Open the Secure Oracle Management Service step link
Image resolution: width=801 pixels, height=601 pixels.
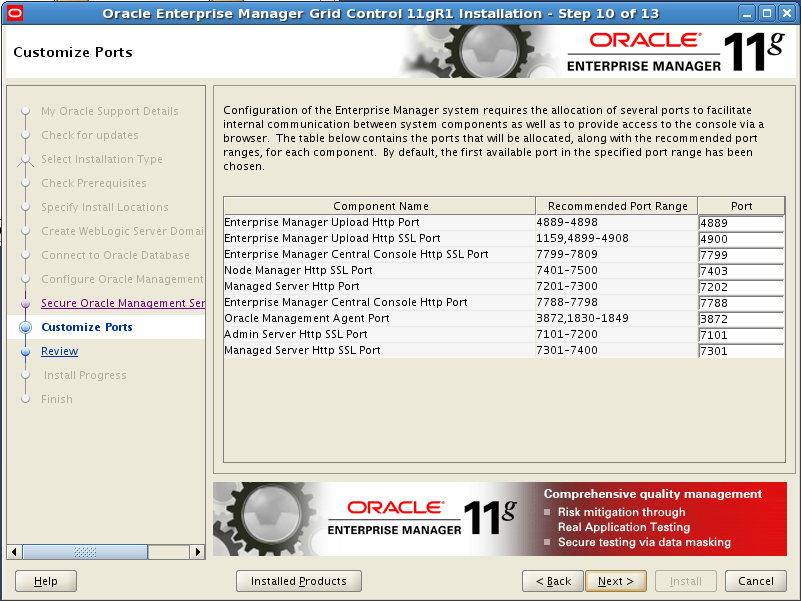click(x=123, y=303)
